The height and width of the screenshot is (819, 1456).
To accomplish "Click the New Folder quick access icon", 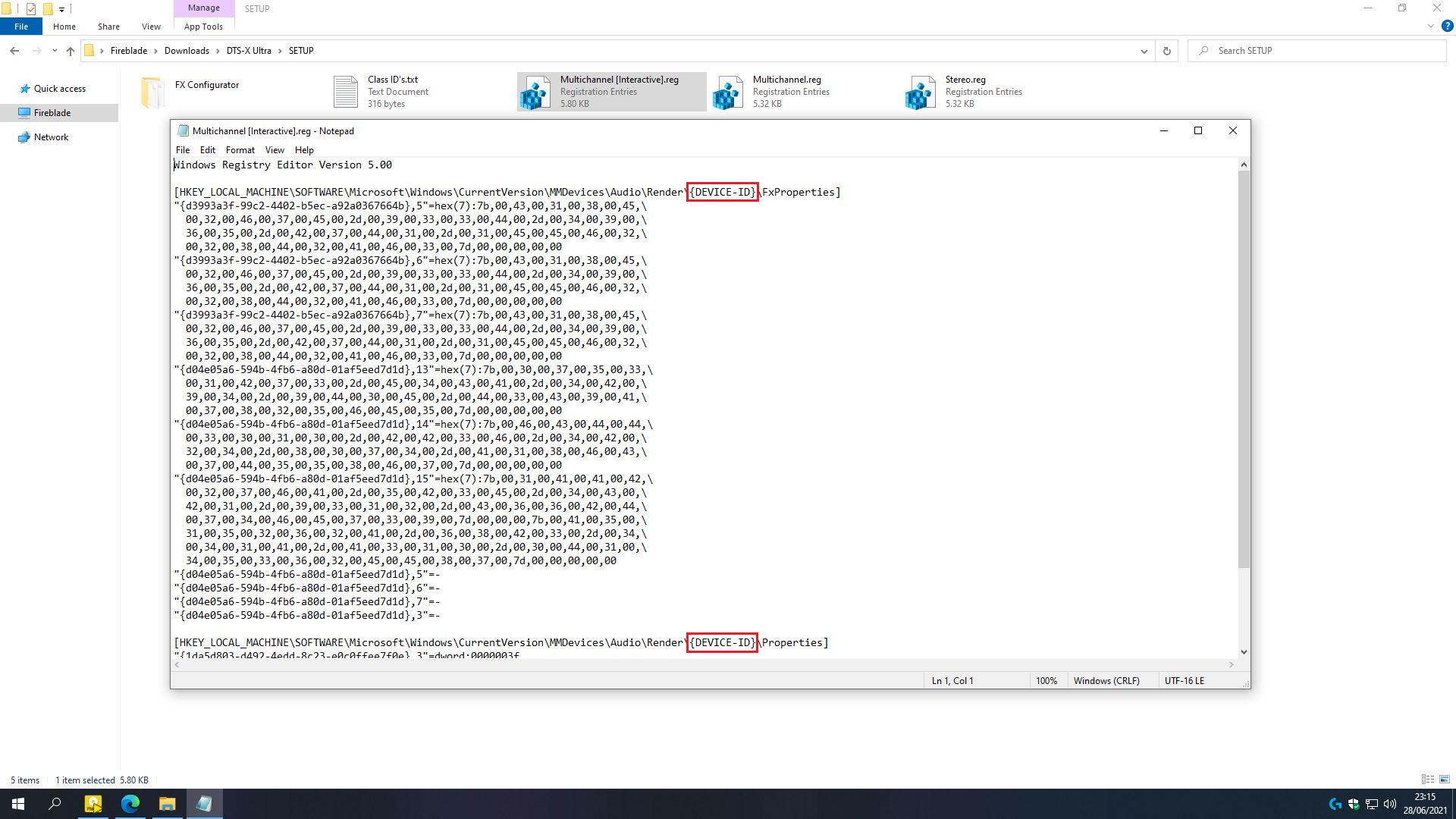I will coord(48,9).
